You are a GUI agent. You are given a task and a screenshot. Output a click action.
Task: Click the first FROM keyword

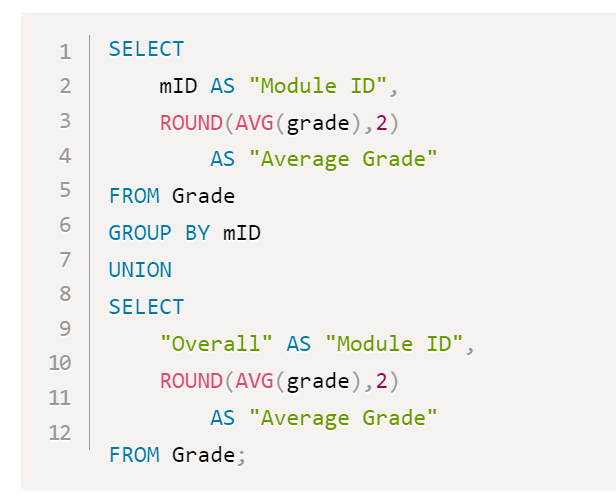pyautogui.click(x=134, y=197)
